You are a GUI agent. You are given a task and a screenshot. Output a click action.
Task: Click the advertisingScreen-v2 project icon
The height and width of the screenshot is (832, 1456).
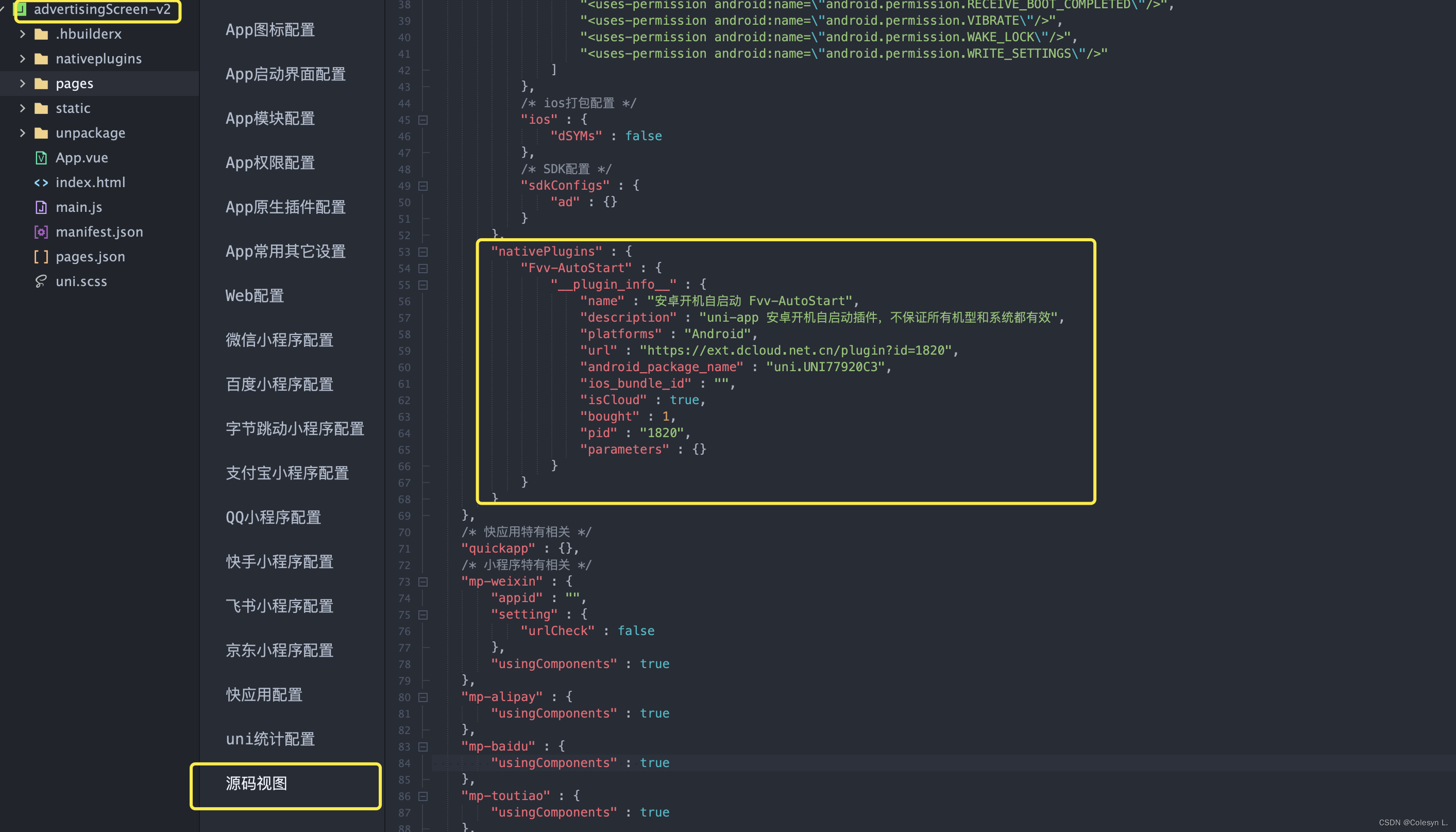pyautogui.click(x=21, y=9)
